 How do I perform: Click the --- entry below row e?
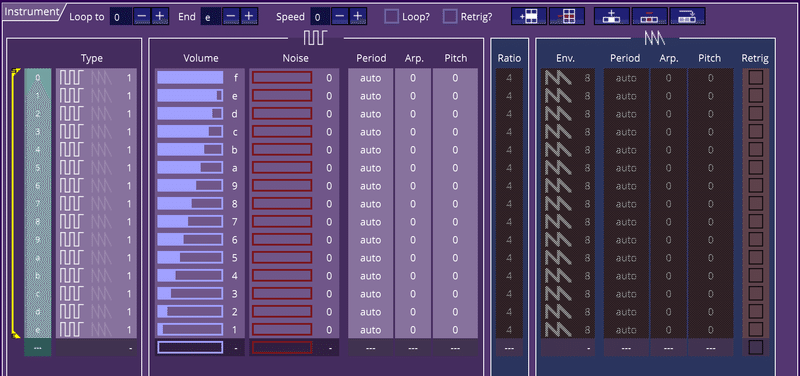click(x=38, y=347)
